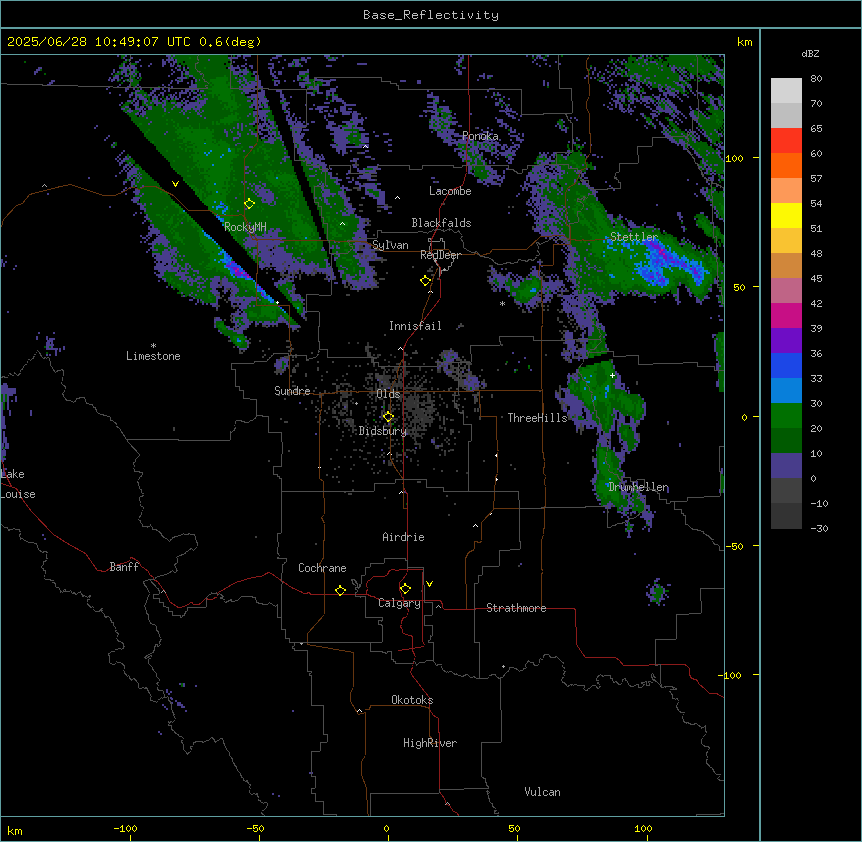The width and height of the screenshot is (862, 842).
Task: Select the Lacombe city label
Action: tap(450, 191)
